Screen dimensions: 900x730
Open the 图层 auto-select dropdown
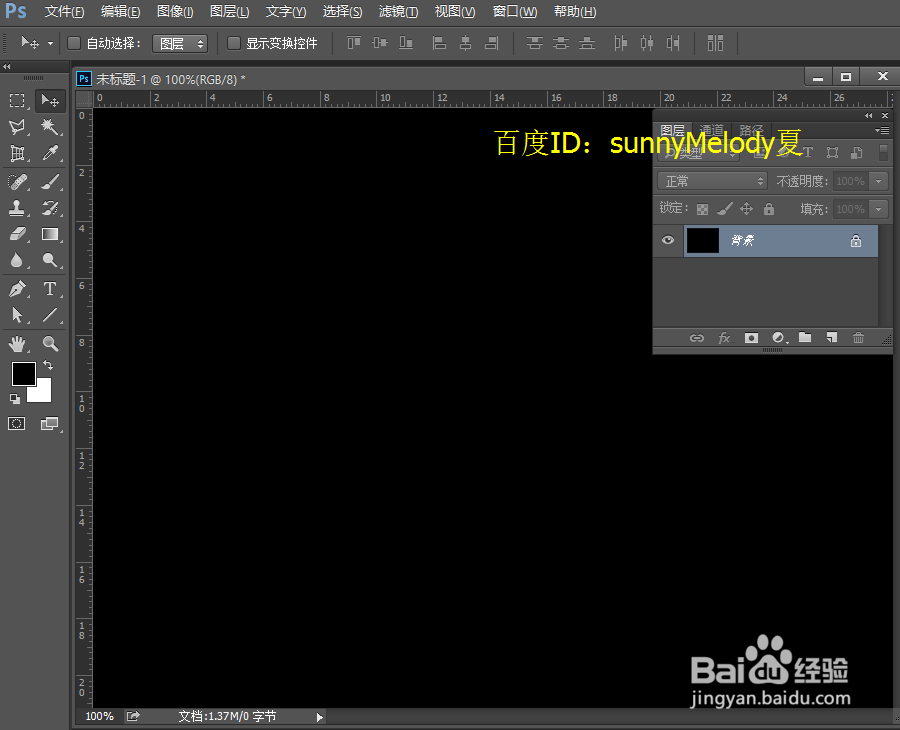(x=180, y=44)
